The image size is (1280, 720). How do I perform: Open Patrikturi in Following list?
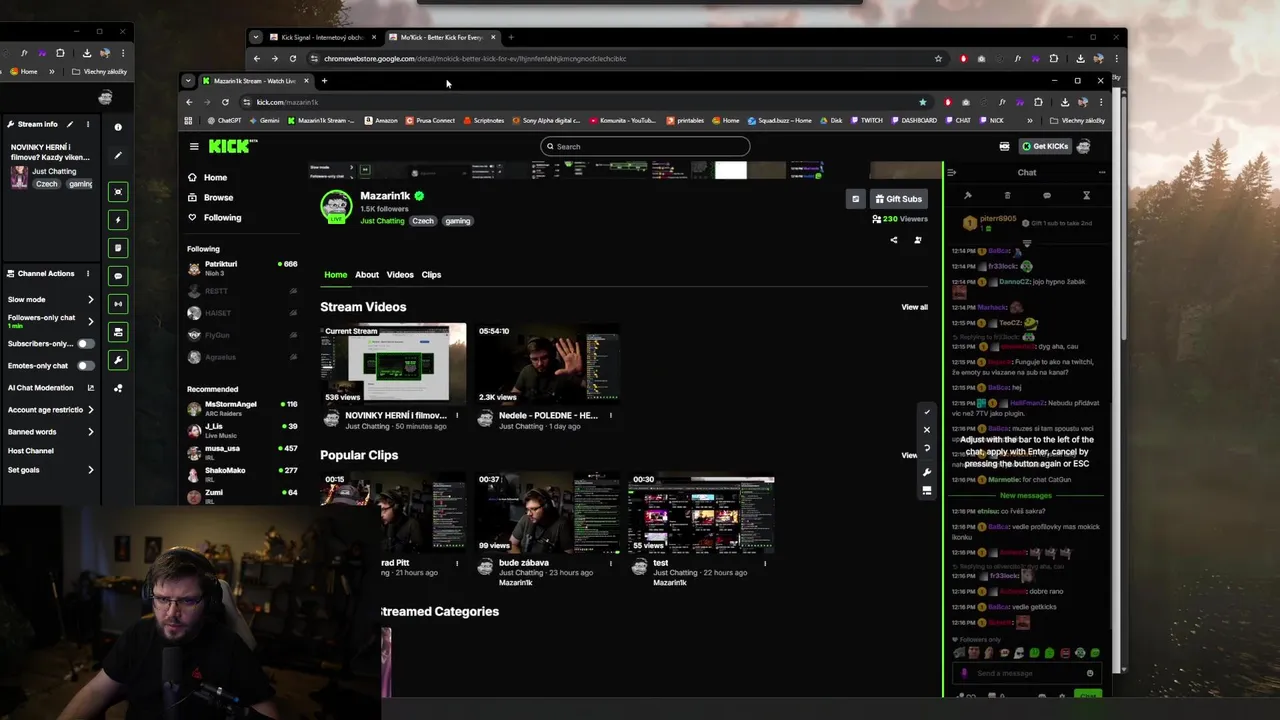click(242, 268)
